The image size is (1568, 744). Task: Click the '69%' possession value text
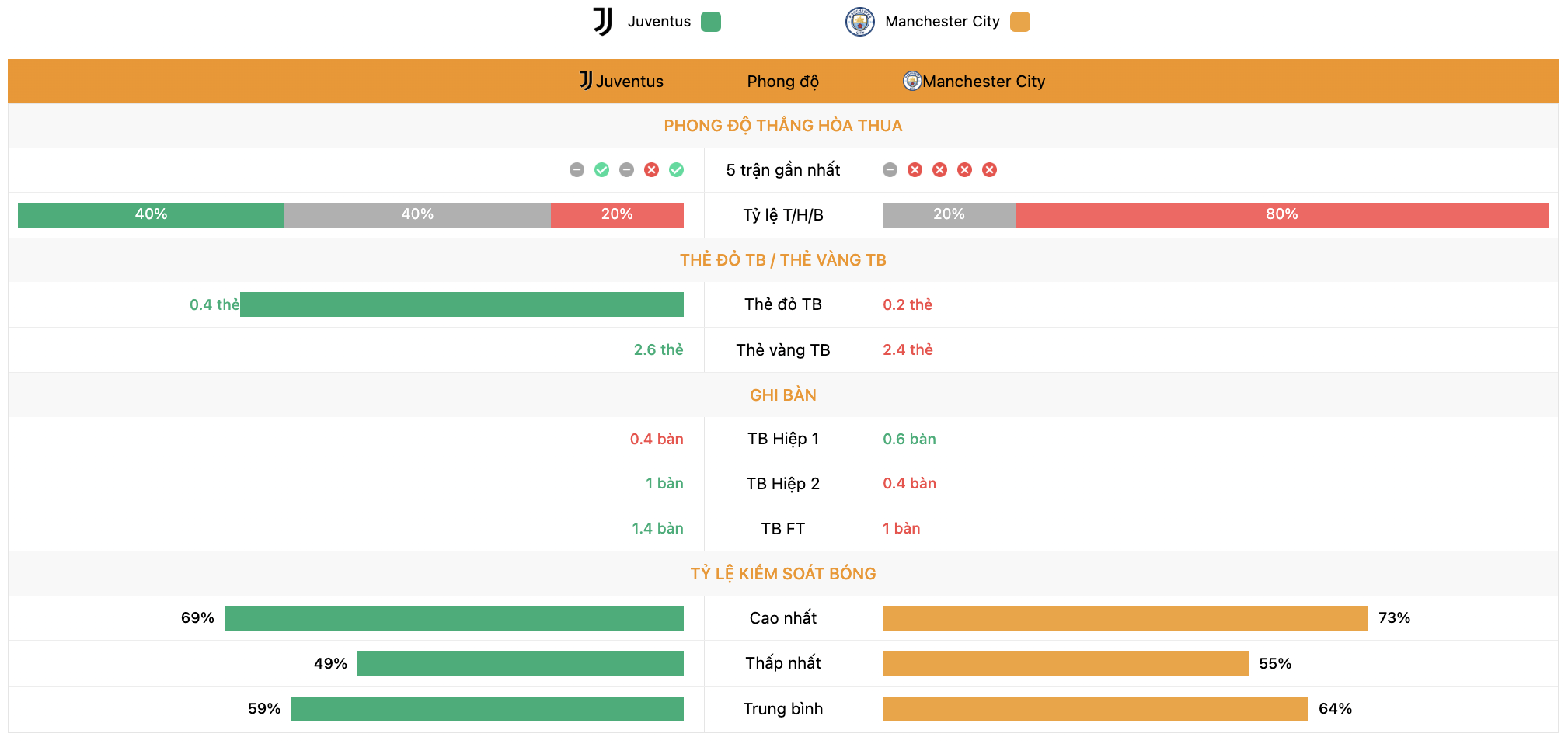tap(197, 618)
